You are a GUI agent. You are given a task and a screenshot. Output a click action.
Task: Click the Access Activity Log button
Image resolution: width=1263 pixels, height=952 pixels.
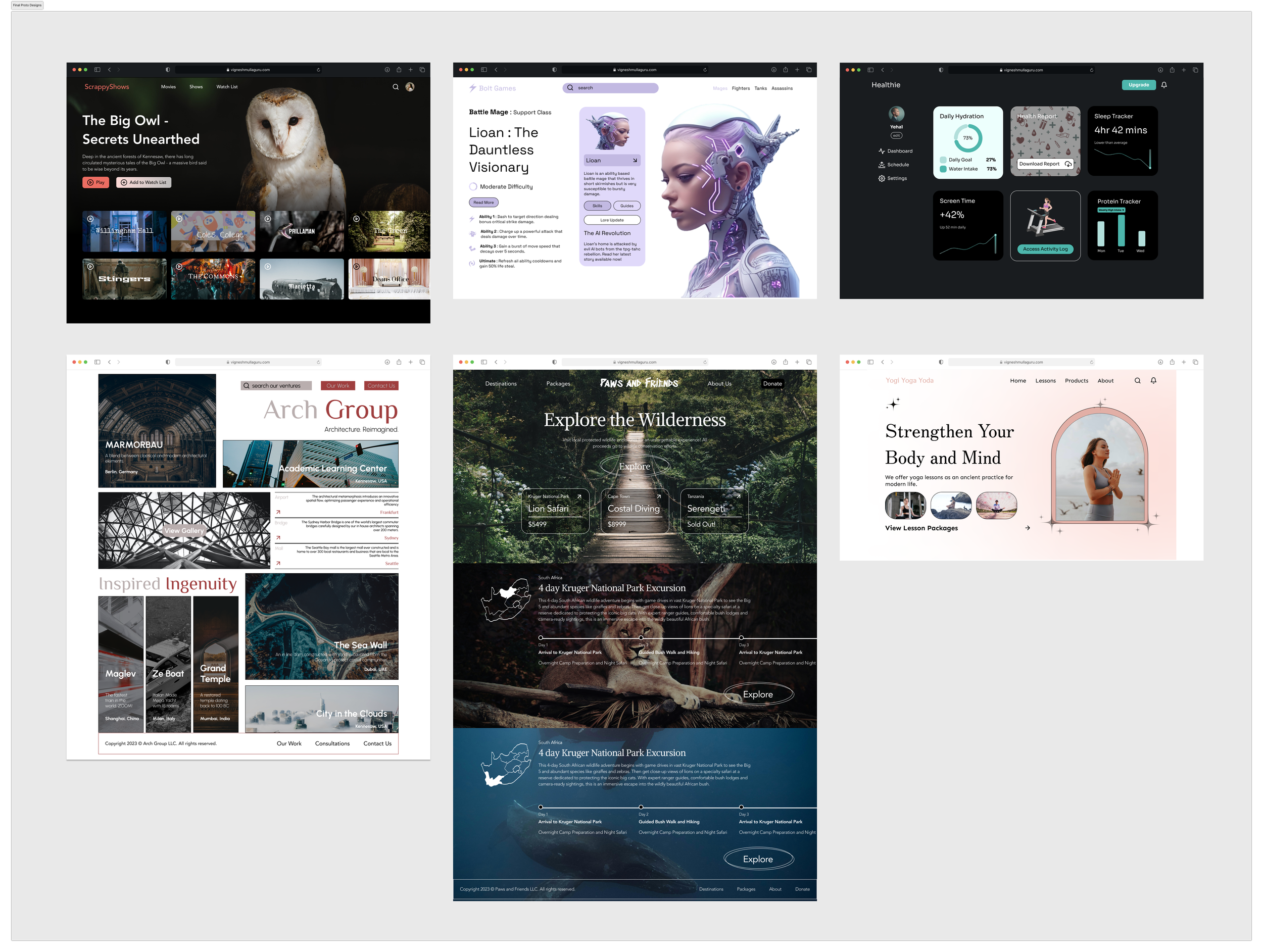(x=1045, y=249)
